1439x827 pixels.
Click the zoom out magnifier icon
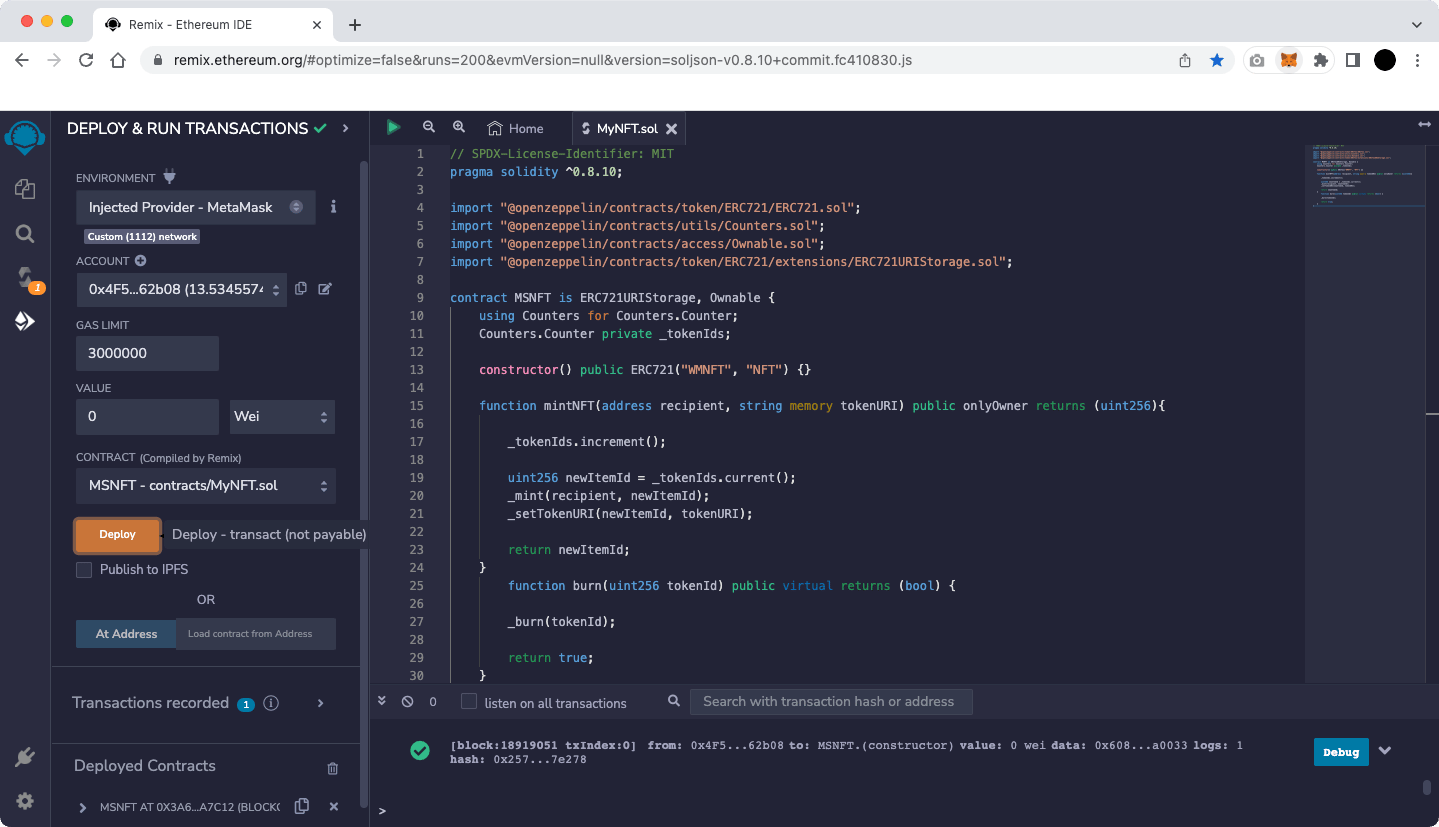point(429,127)
